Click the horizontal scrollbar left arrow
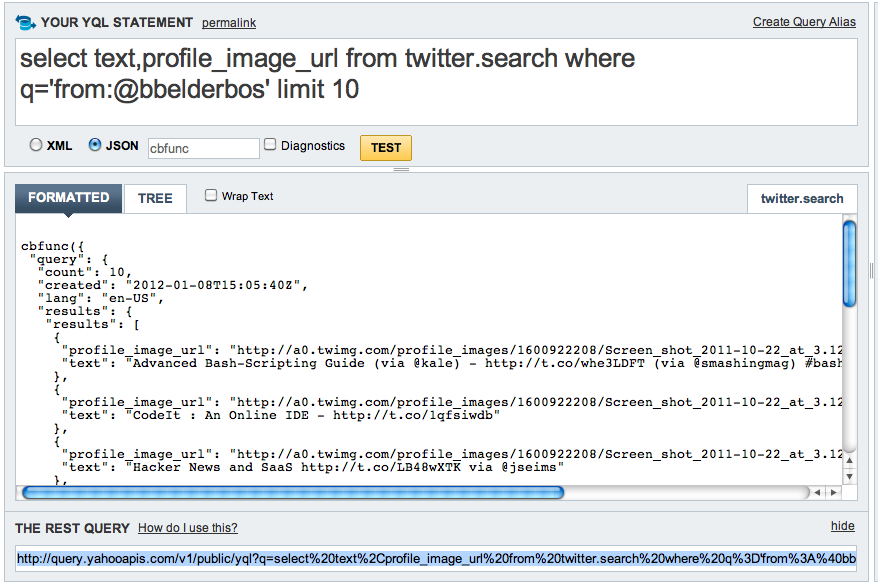The image size is (878, 582). point(818,492)
